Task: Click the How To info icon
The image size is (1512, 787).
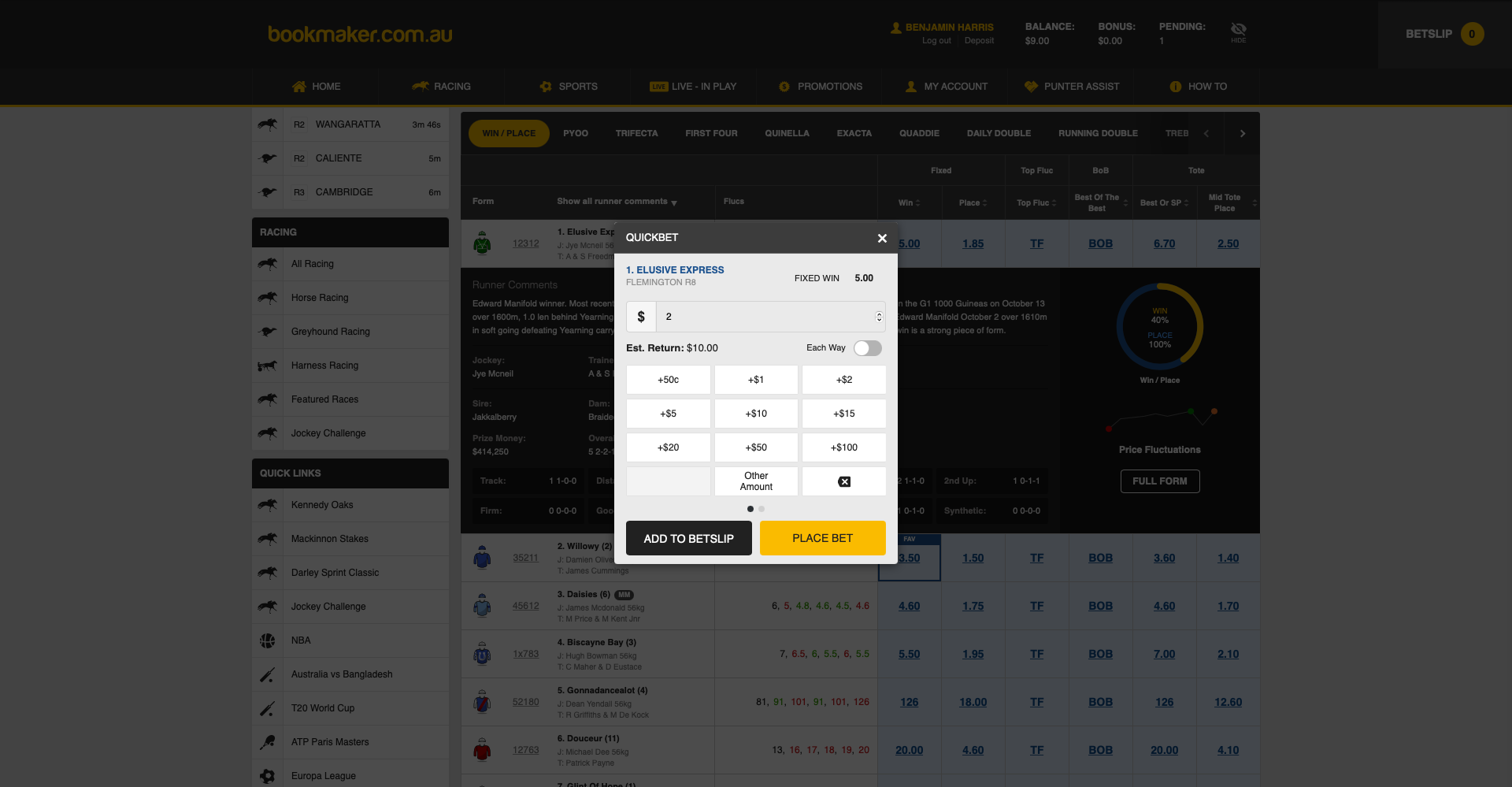Action: click(x=1176, y=87)
